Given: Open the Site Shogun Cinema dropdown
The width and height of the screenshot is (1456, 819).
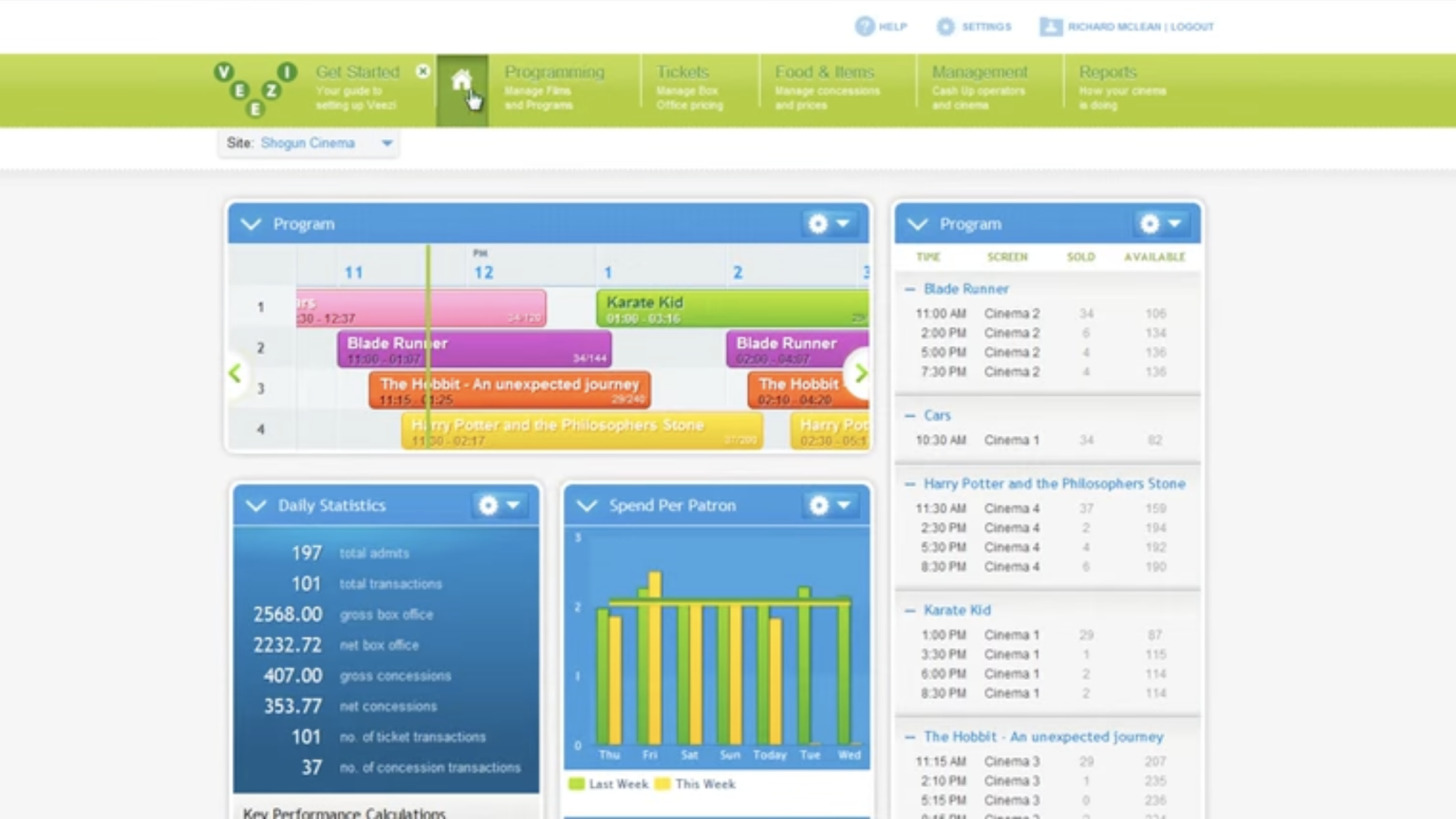Looking at the screenshot, I should click(387, 143).
